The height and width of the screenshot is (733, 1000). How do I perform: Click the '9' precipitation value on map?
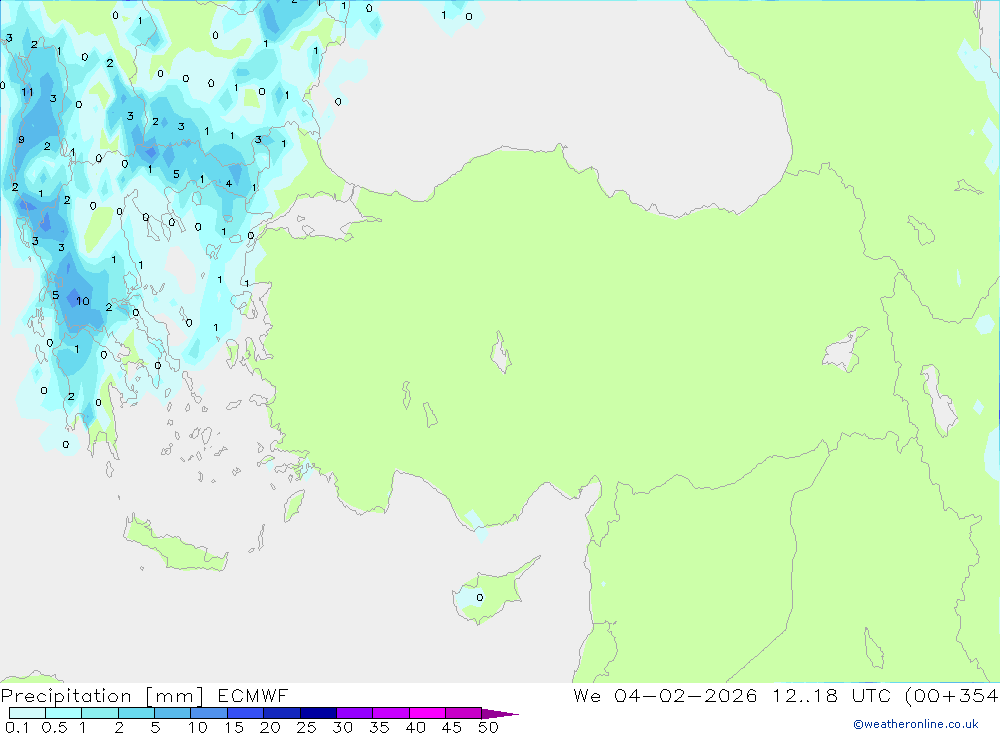[x=22, y=140]
